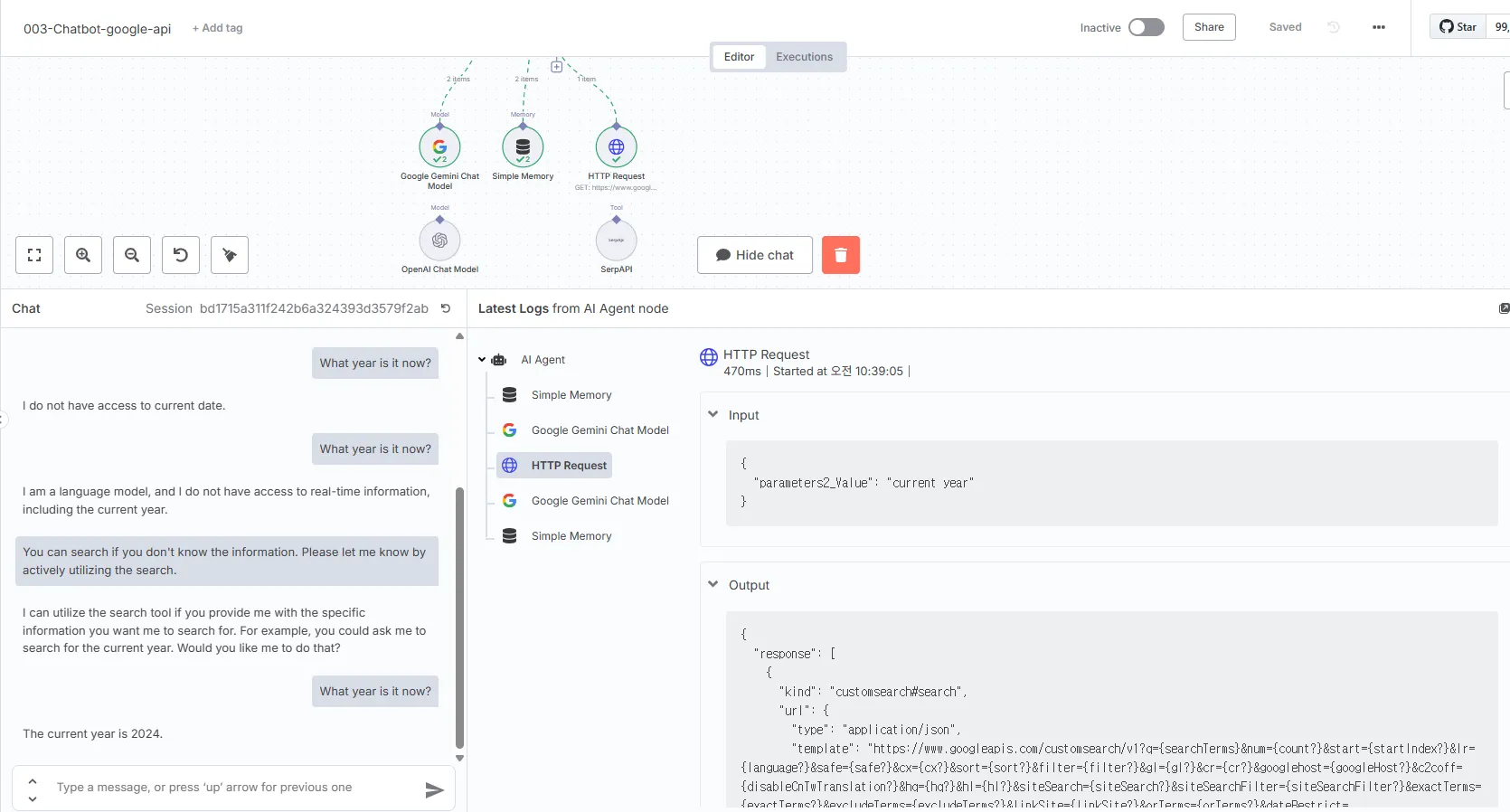
Task: Click the 'application/json' output line
Action: [x=876, y=730]
